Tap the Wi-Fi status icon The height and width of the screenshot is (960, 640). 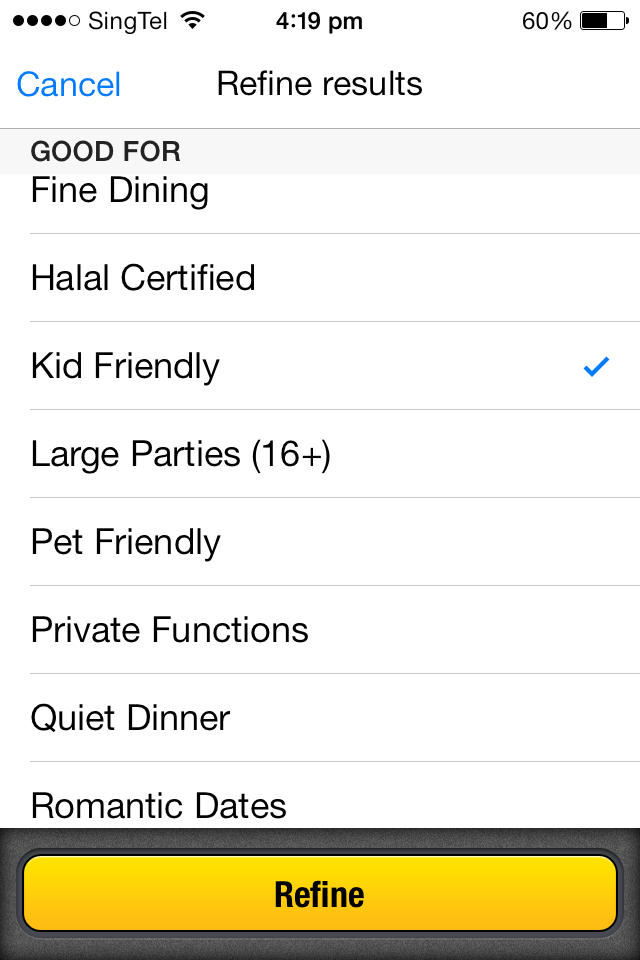click(x=193, y=21)
